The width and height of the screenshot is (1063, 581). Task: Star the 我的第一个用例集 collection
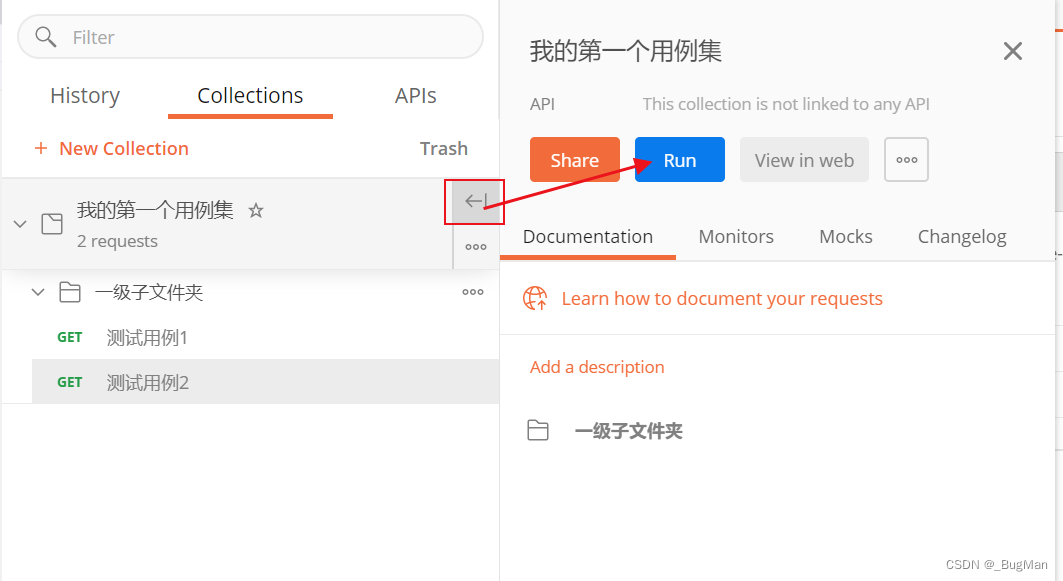click(256, 210)
